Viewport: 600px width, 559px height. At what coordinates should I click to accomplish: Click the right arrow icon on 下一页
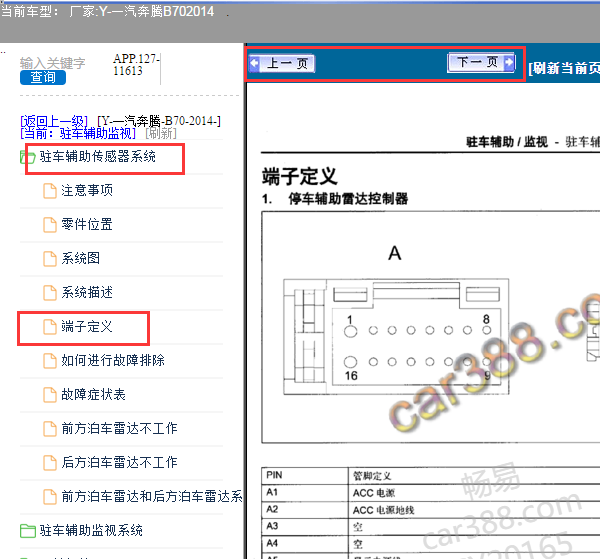click(x=509, y=62)
